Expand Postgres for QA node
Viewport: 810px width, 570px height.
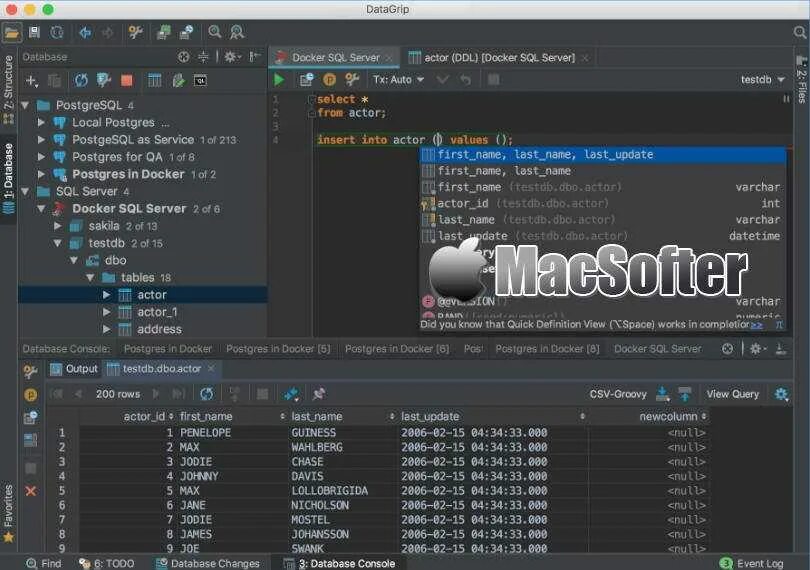(41, 157)
